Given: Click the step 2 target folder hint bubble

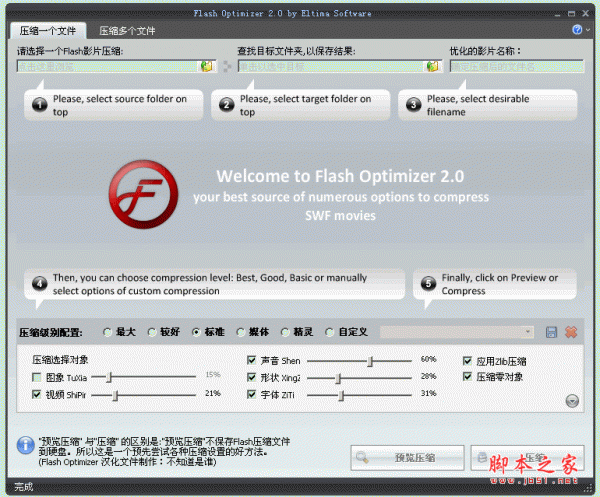Looking at the screenshot, I should 301,105.
